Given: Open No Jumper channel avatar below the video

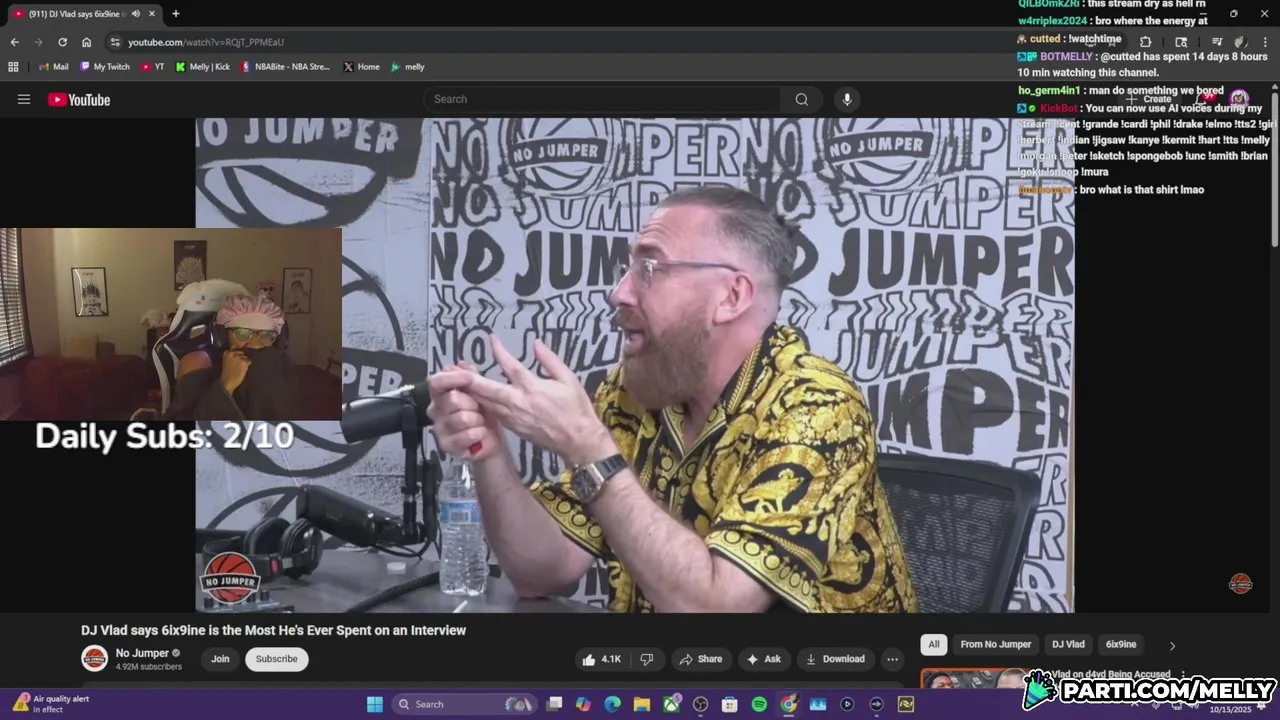Looking at the screenshot, I should [x=94, y=658].
